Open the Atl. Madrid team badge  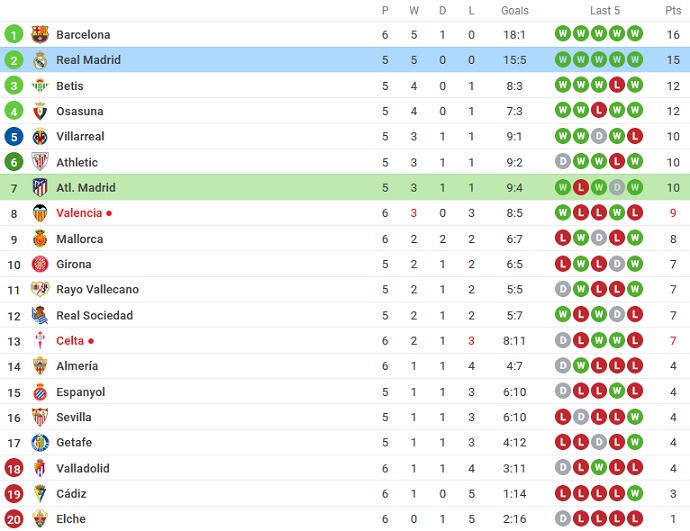[40, 187]
